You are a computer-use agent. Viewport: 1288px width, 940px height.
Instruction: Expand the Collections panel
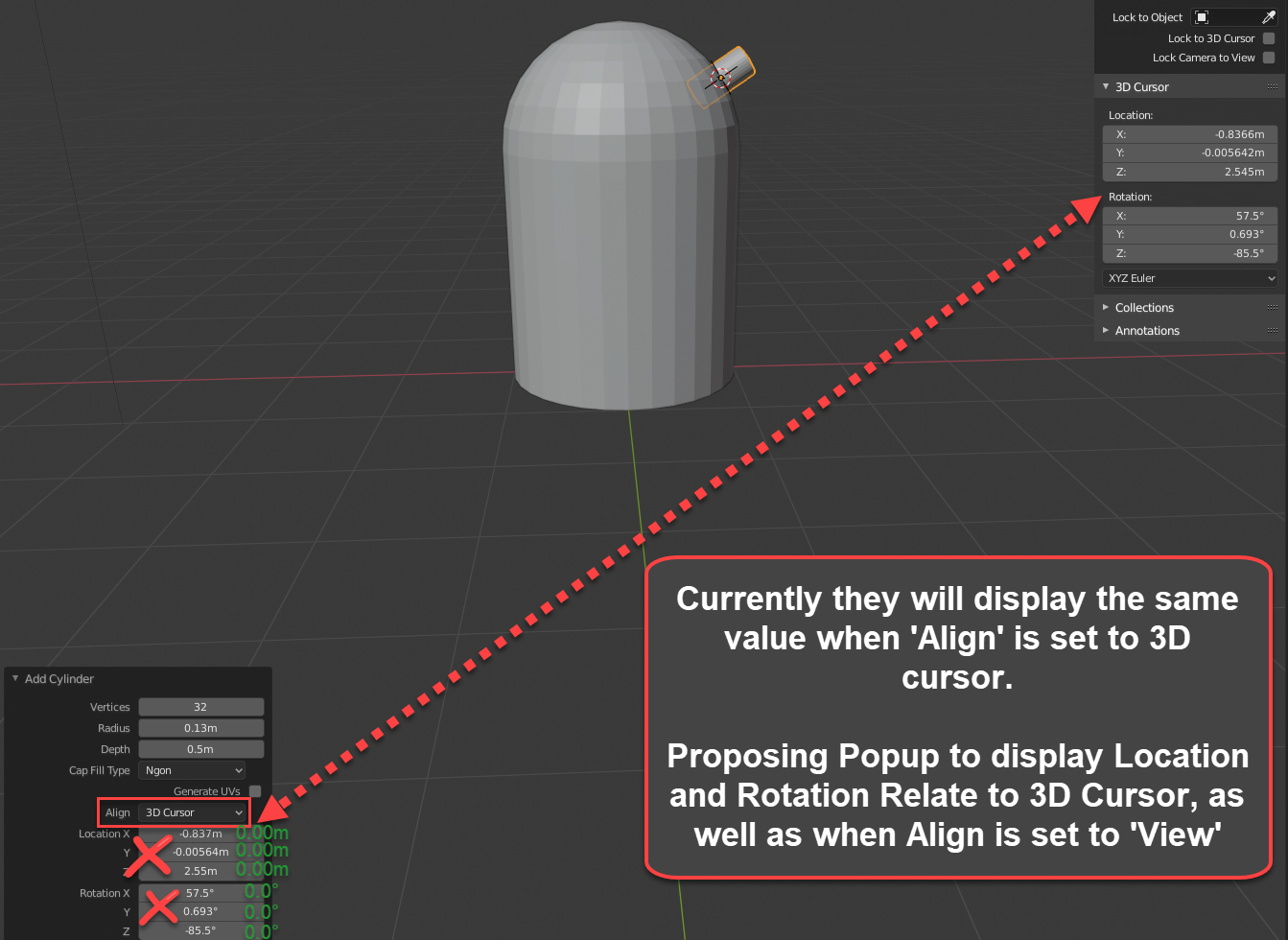(x=1106, y=307)
